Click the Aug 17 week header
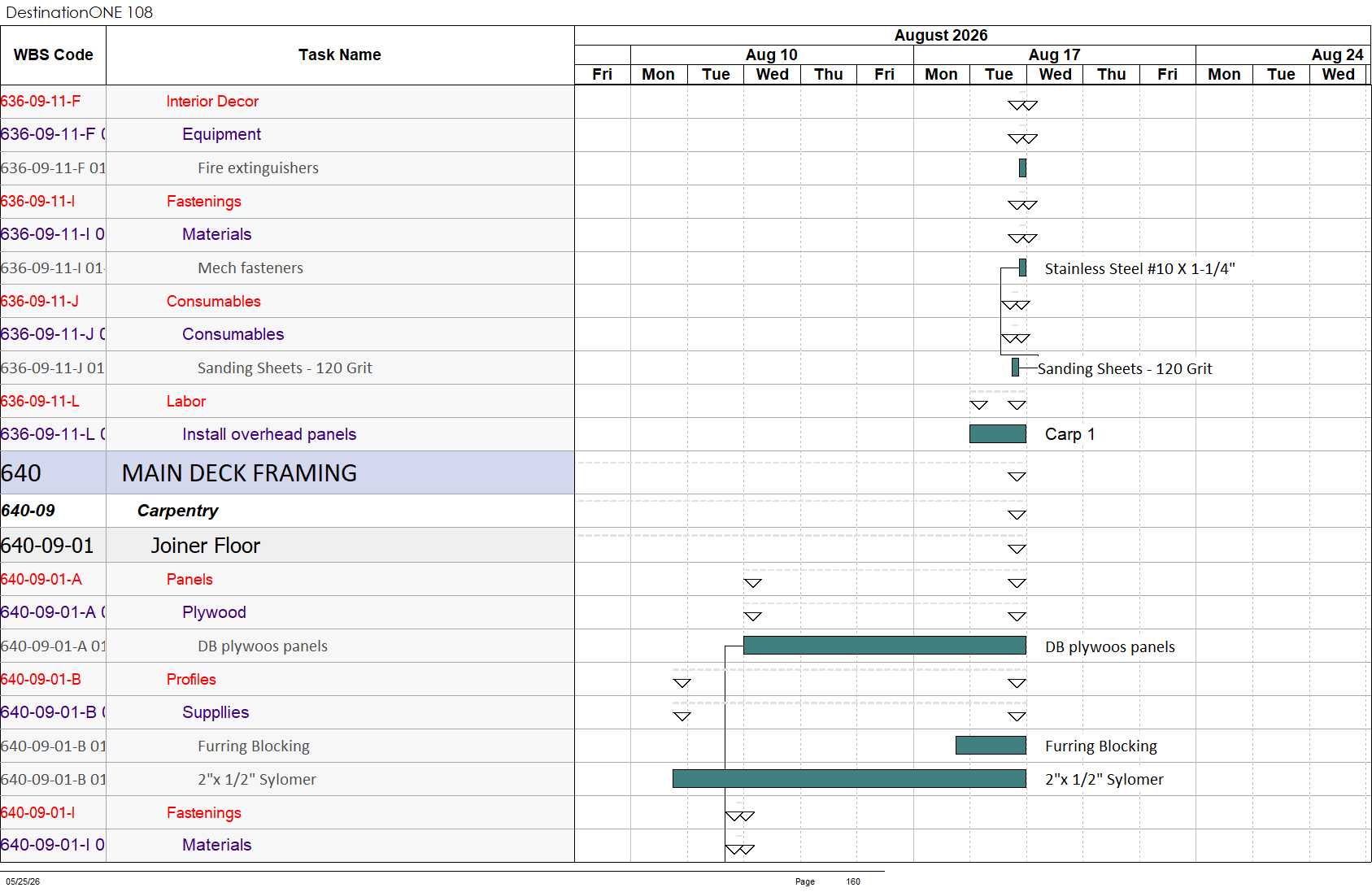Image resolution: width=1372 pixels, height=892 pixels. coord(1054,54)
